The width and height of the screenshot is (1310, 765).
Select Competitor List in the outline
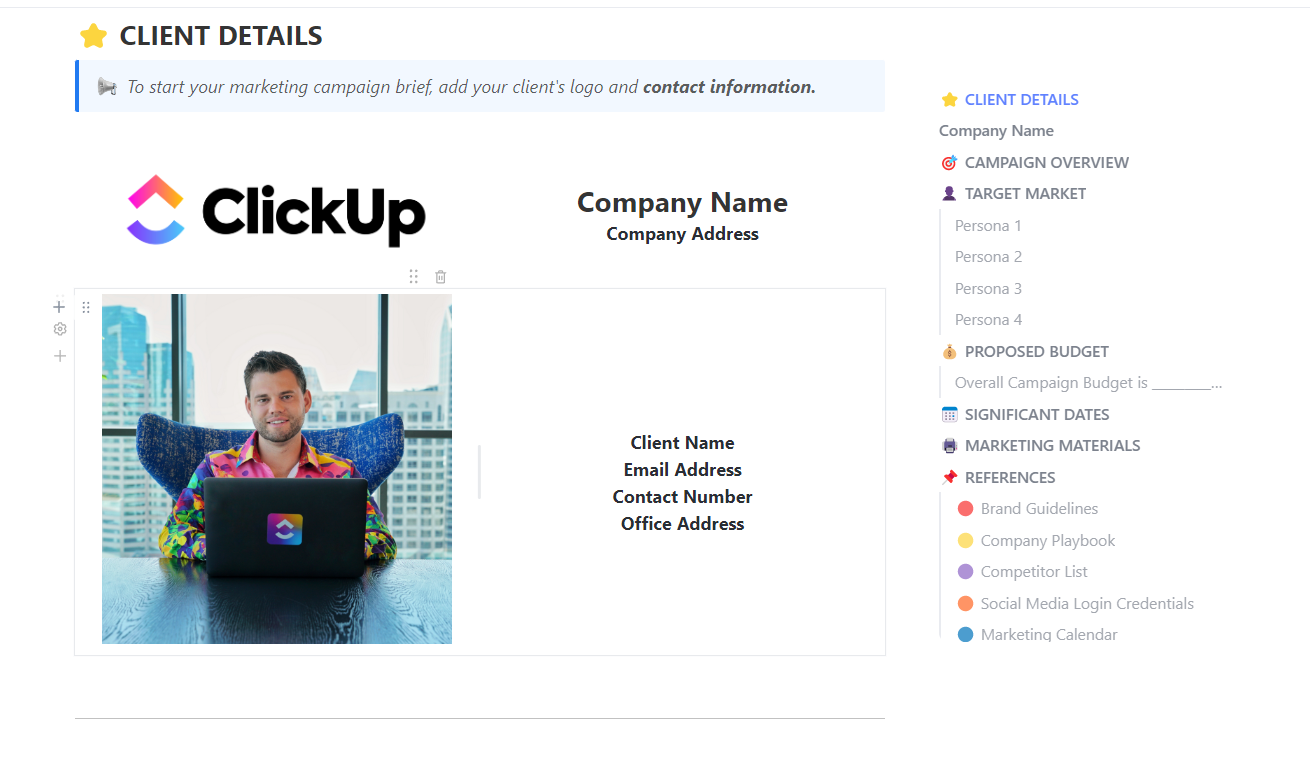(1034, 572)
